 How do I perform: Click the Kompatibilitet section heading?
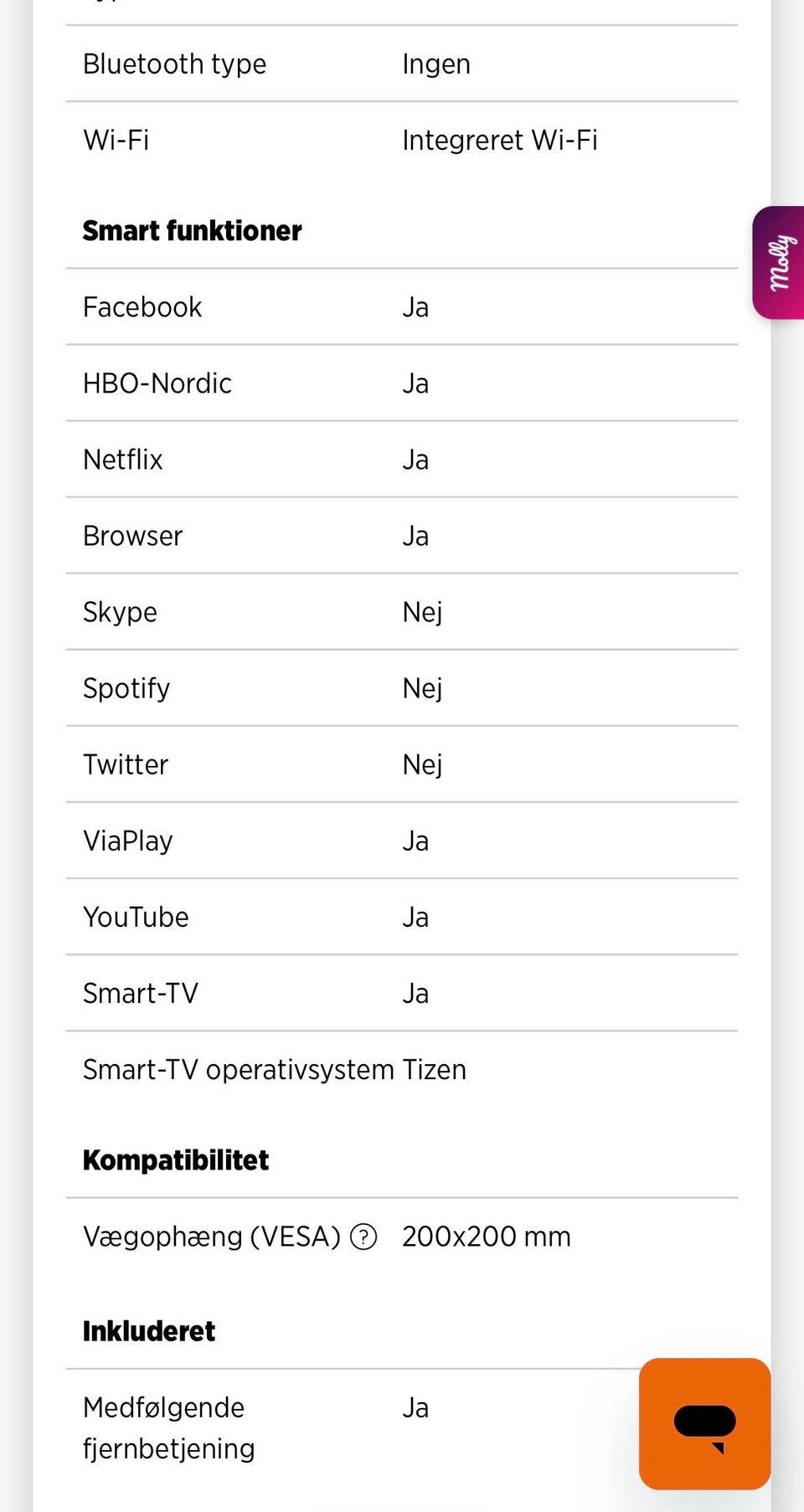(176, 1160)
